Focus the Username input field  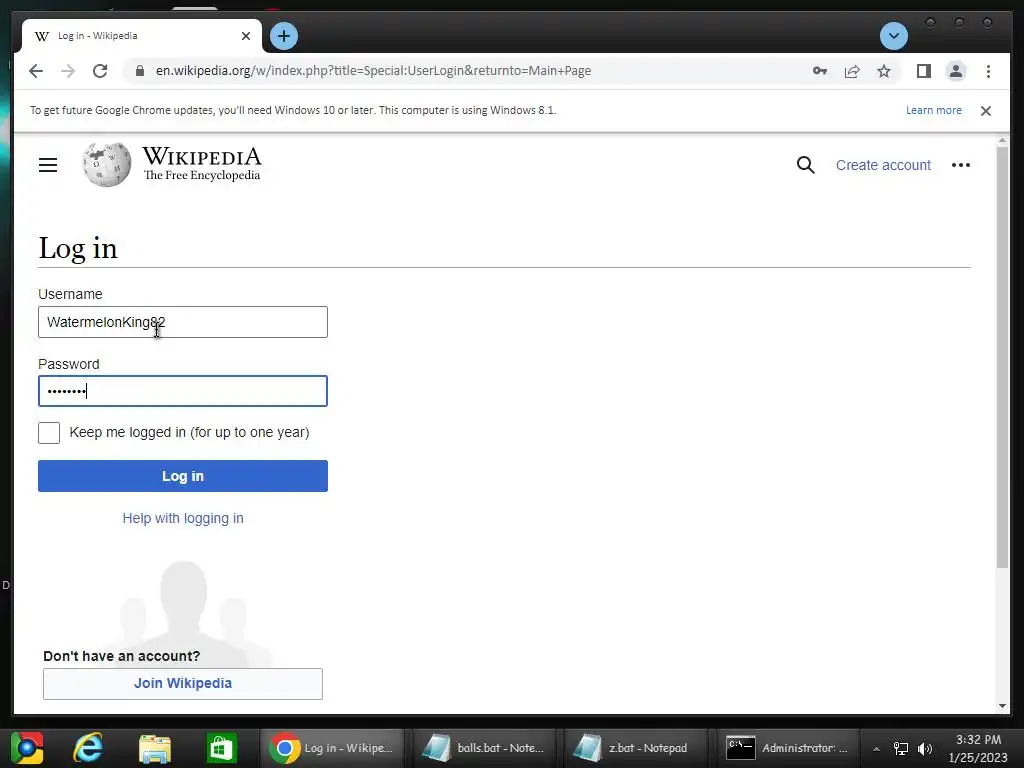click(x=183, y=322)
